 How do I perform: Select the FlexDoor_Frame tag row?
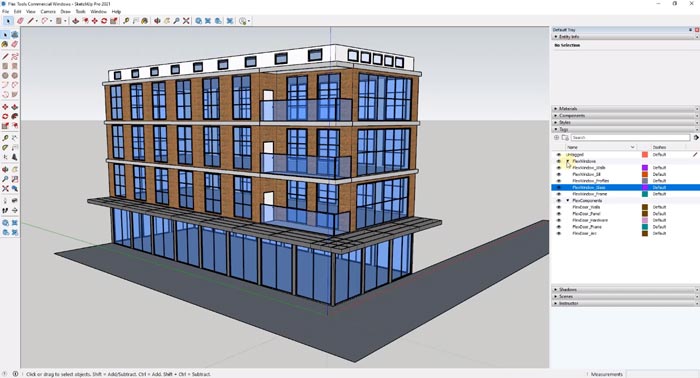click(625, 227)
